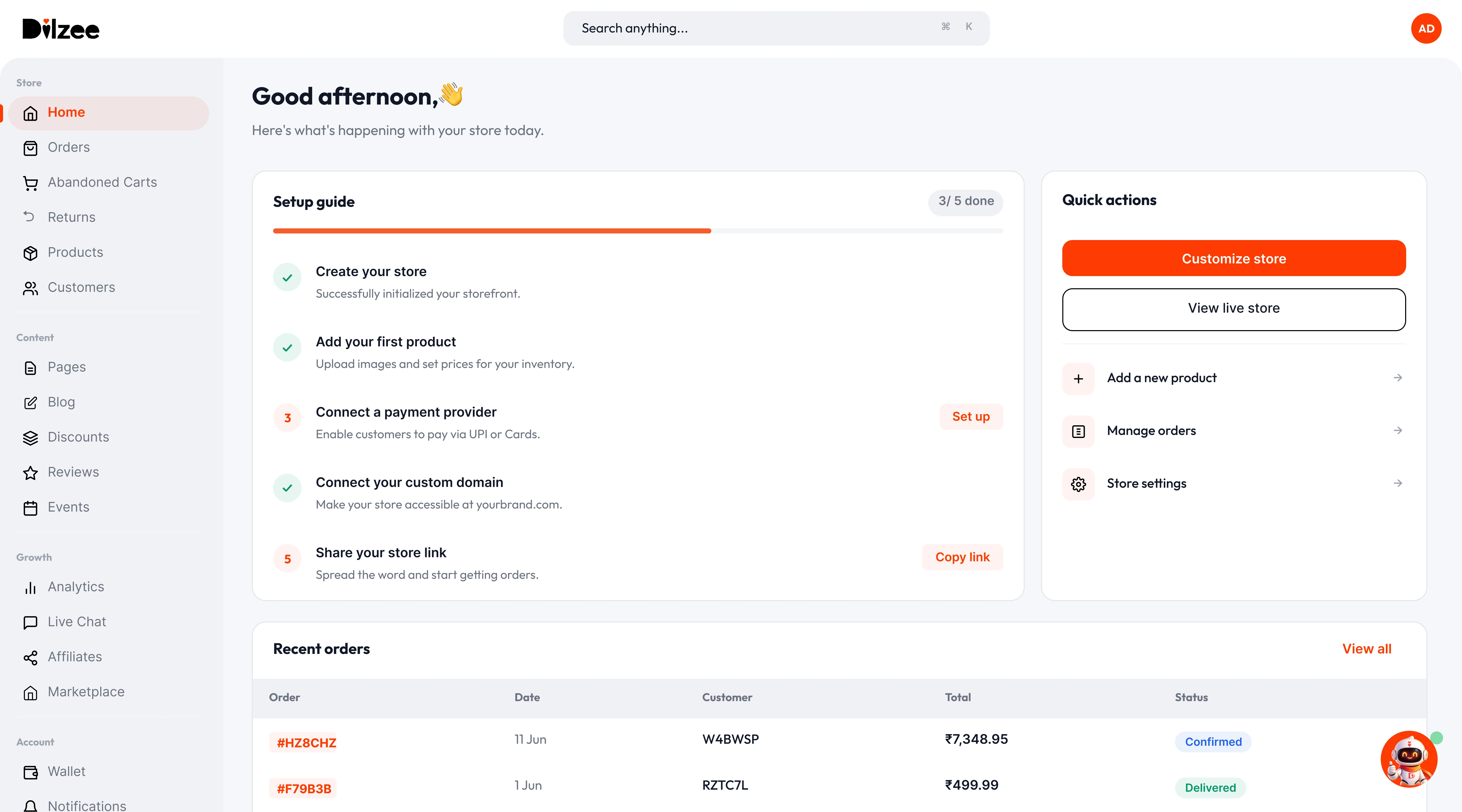Image resolution: width=1462 pixels, height=812 pixels.
Task: Click the Abandoned Carts cart icon
Action: pos(31,183)
